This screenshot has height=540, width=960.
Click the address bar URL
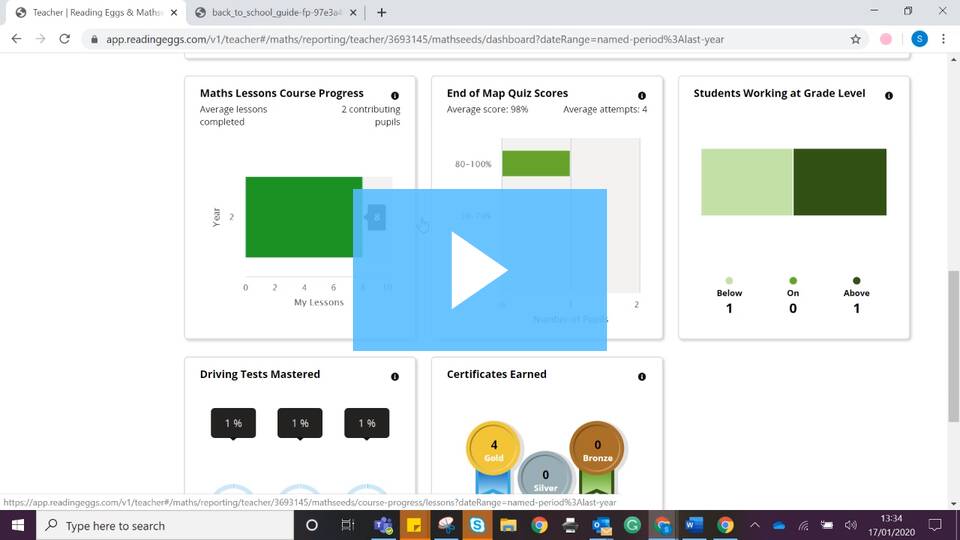click(415, 39)
